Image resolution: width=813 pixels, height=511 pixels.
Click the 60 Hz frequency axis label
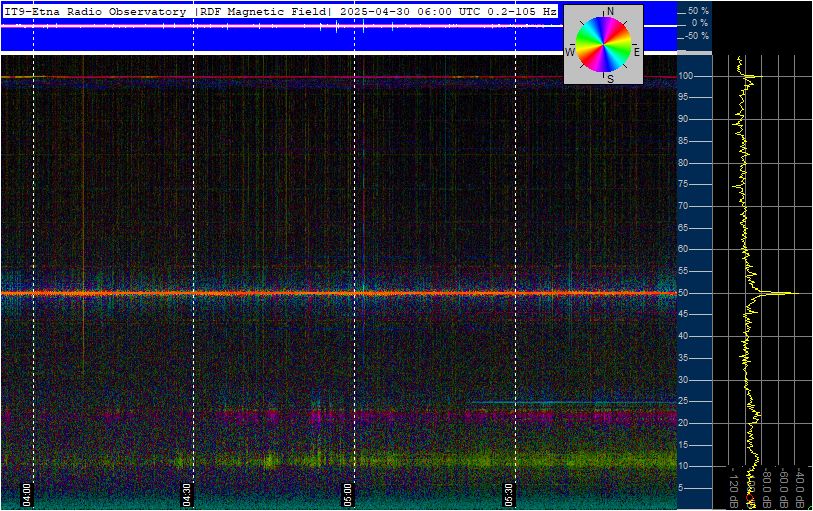pos(684,249)
